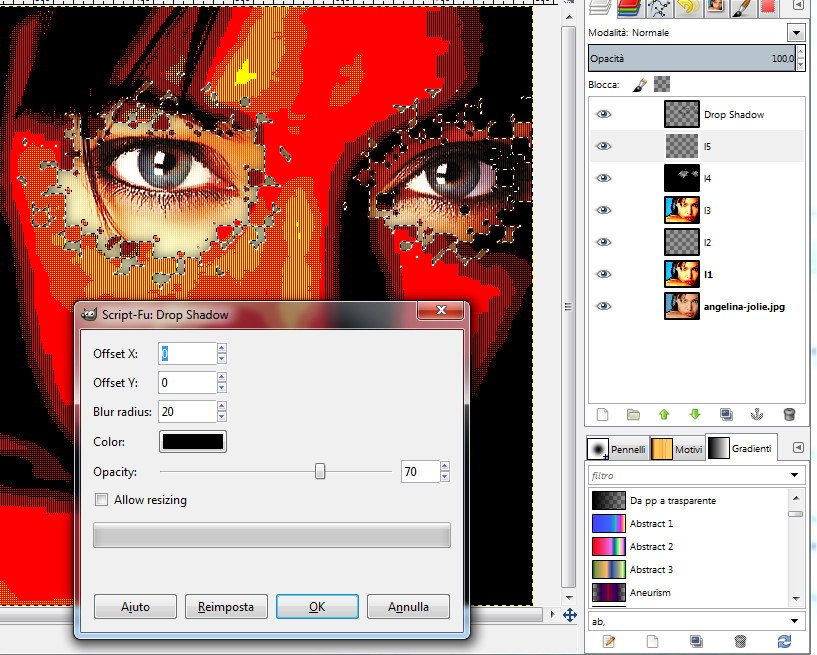Click the layer Opacità slider bar
817x655 pixels.
[692, 58]
